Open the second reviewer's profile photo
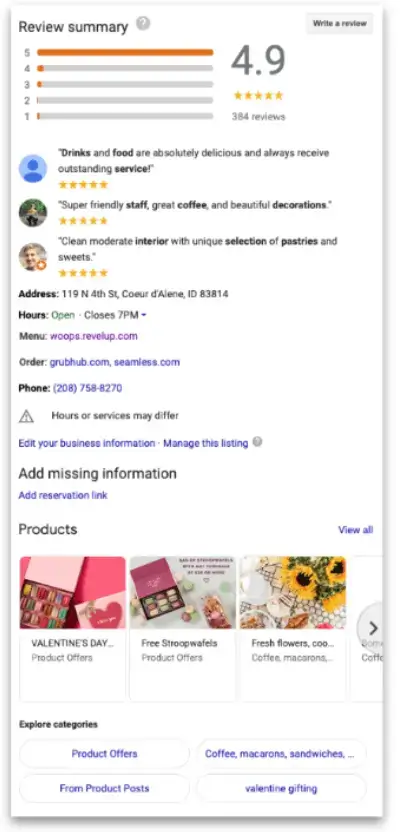This screenshot has width=402, height=832. pos(33,212)
